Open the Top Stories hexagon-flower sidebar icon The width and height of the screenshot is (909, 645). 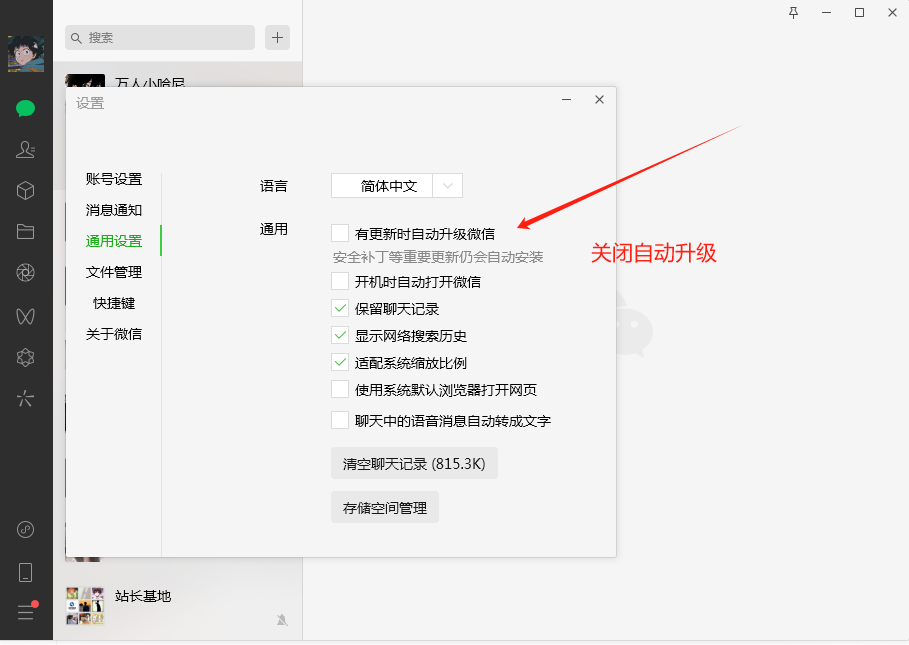click(26, 357)
